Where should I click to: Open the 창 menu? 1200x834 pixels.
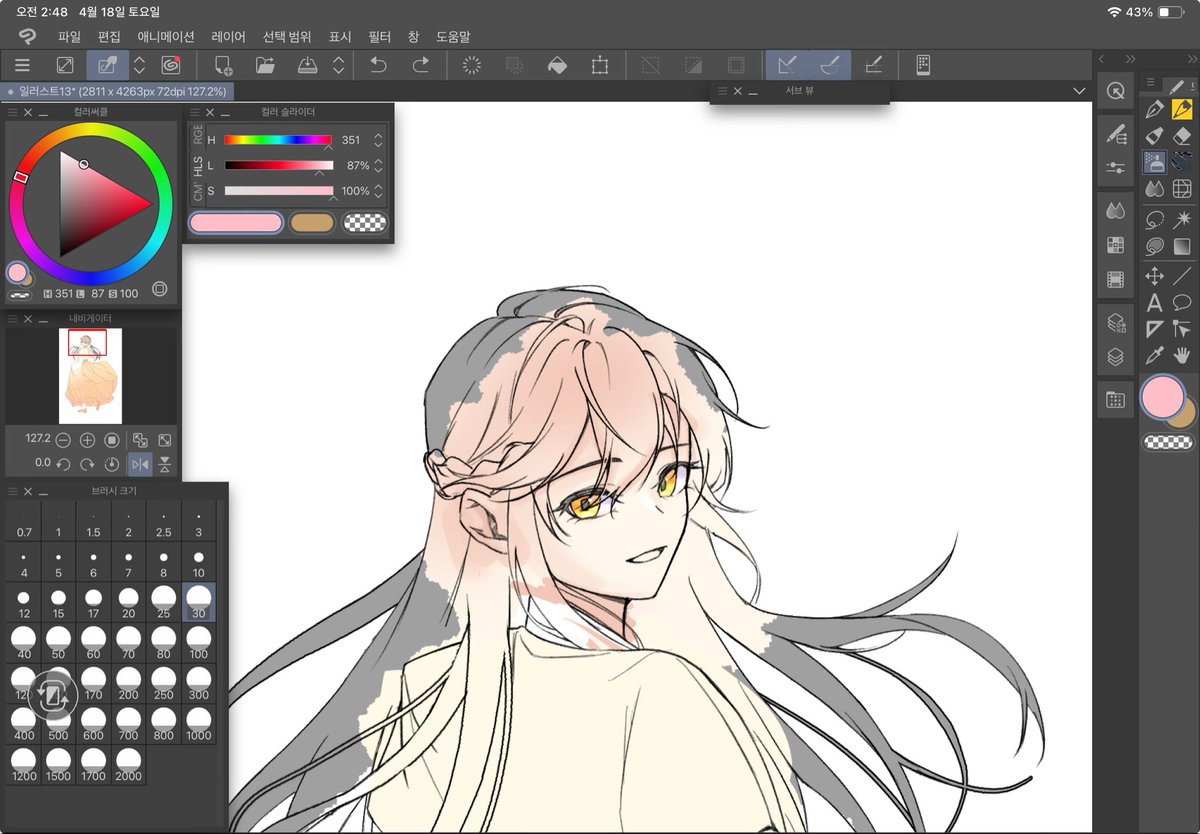tap(413, 36)
